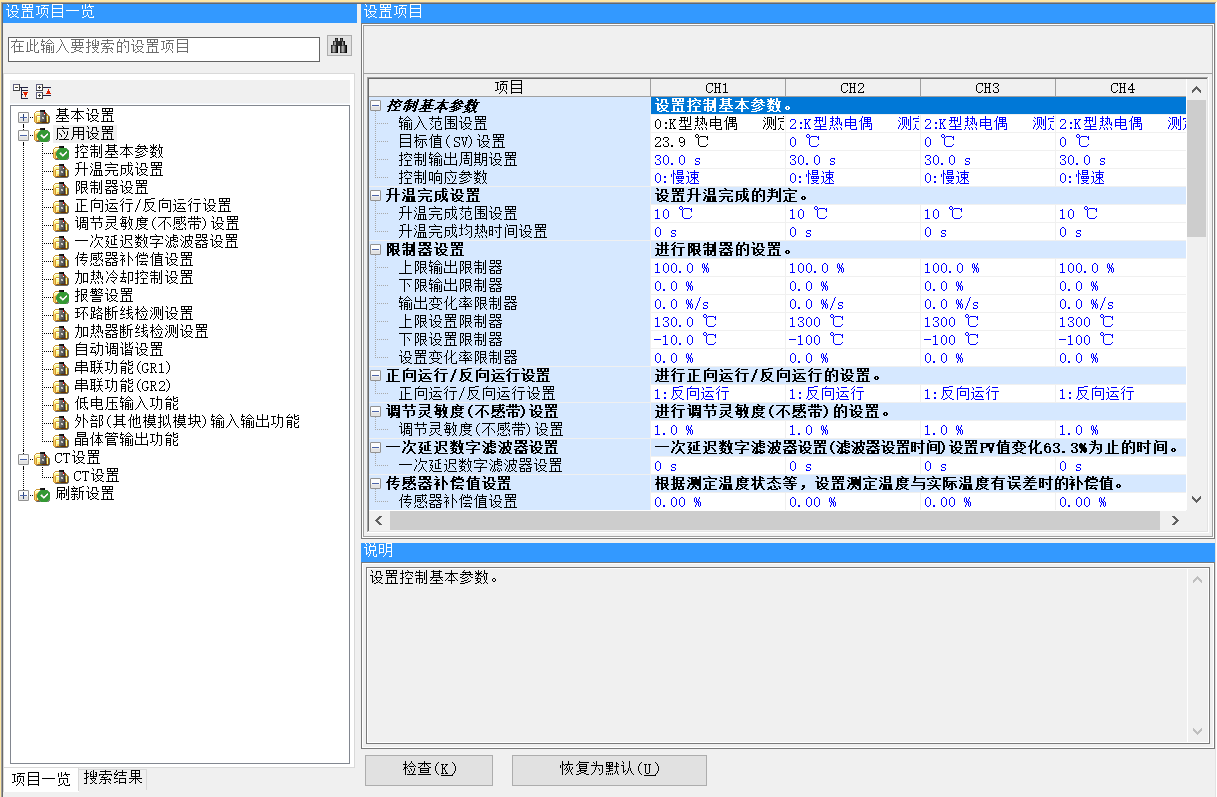Click the table's vertical scrollbar down arrow
The width and height of the screenshot is (1217, 797).
(x=1197, y=499)
